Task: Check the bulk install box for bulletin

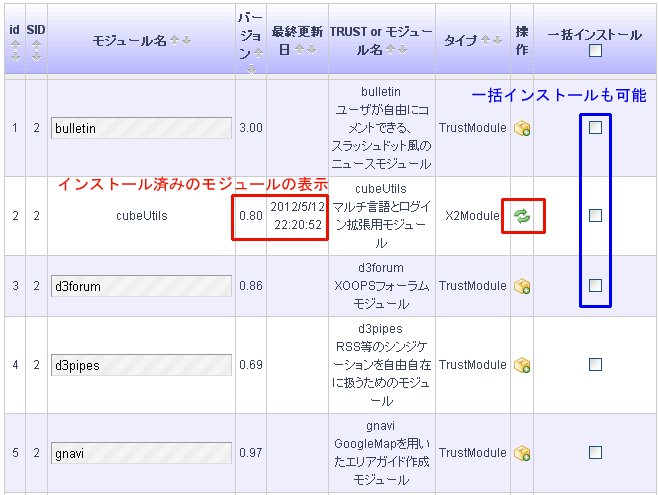Action: (596, 127)
